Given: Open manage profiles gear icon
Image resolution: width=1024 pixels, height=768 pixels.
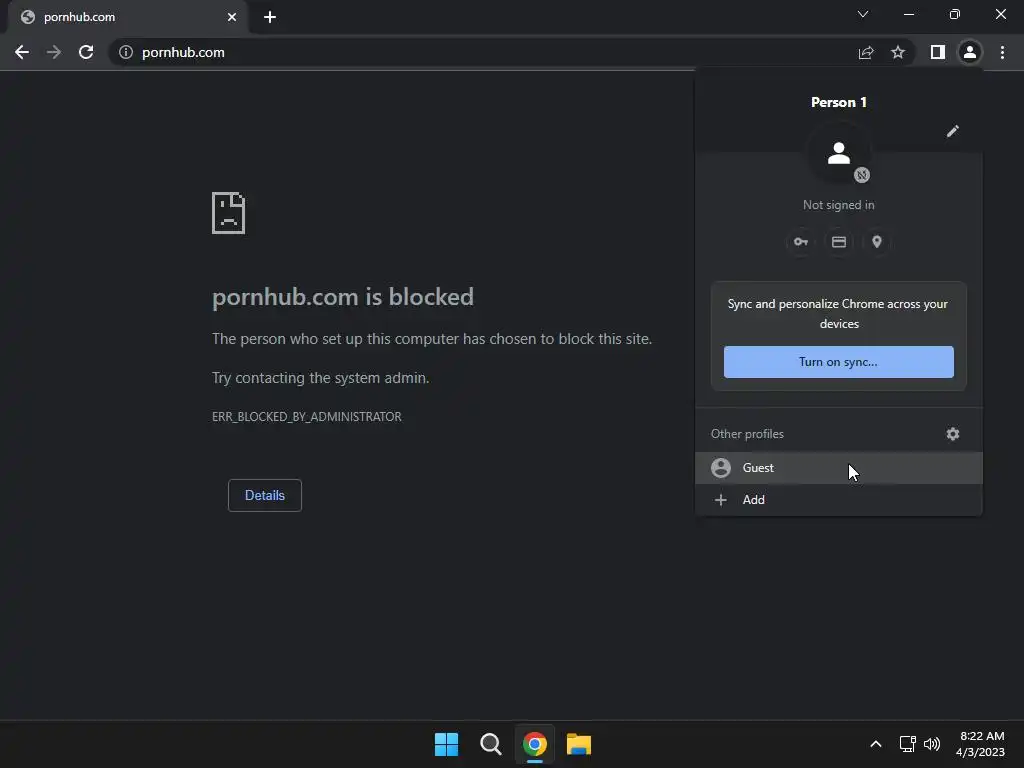Looking at the screenshot, I should click(x=953, y=434).
